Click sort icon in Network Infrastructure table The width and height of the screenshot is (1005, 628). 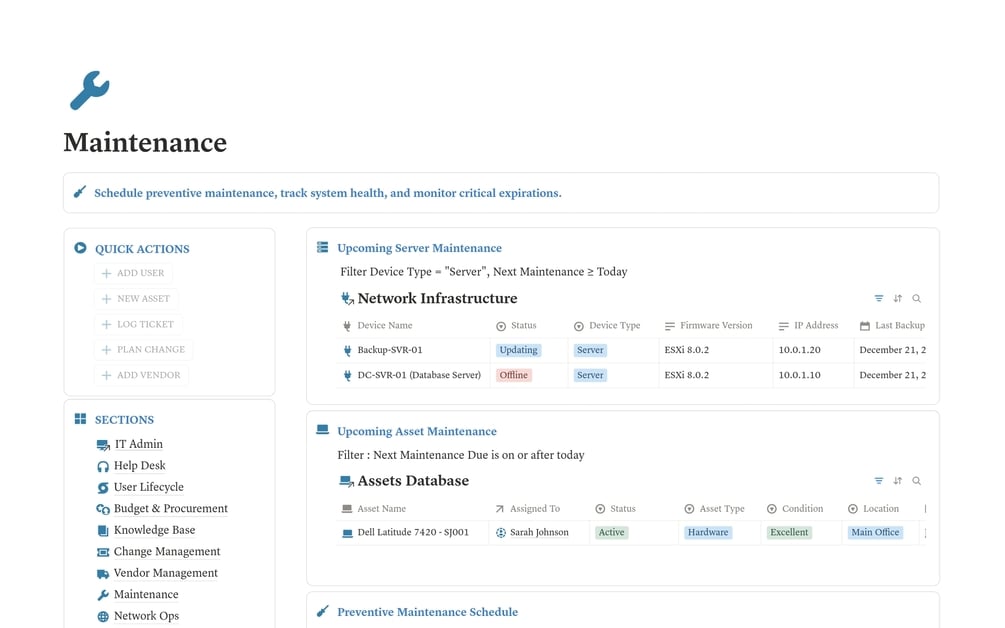(x=897, y=299)
